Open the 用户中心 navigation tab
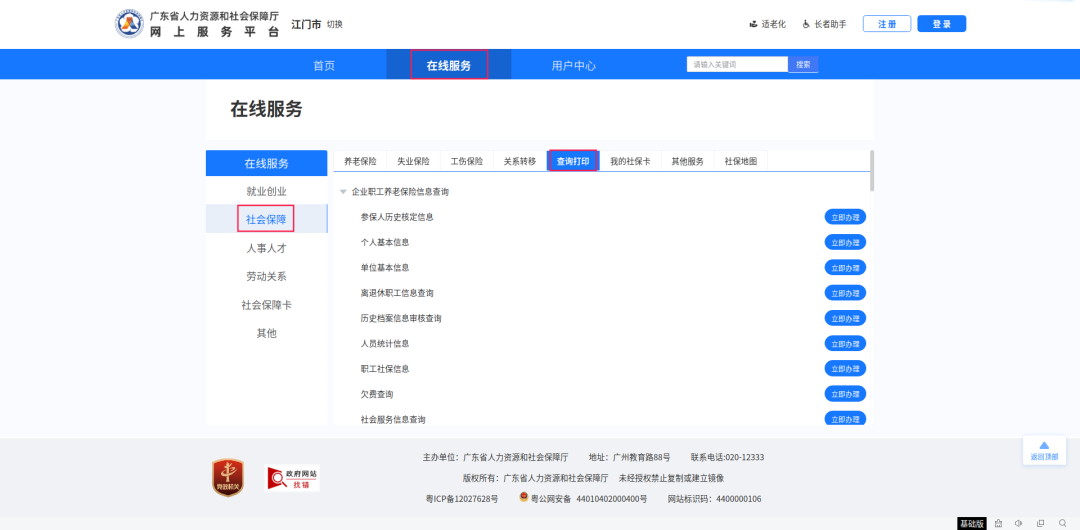1080x530 pixels. click(x=573, y=65)
